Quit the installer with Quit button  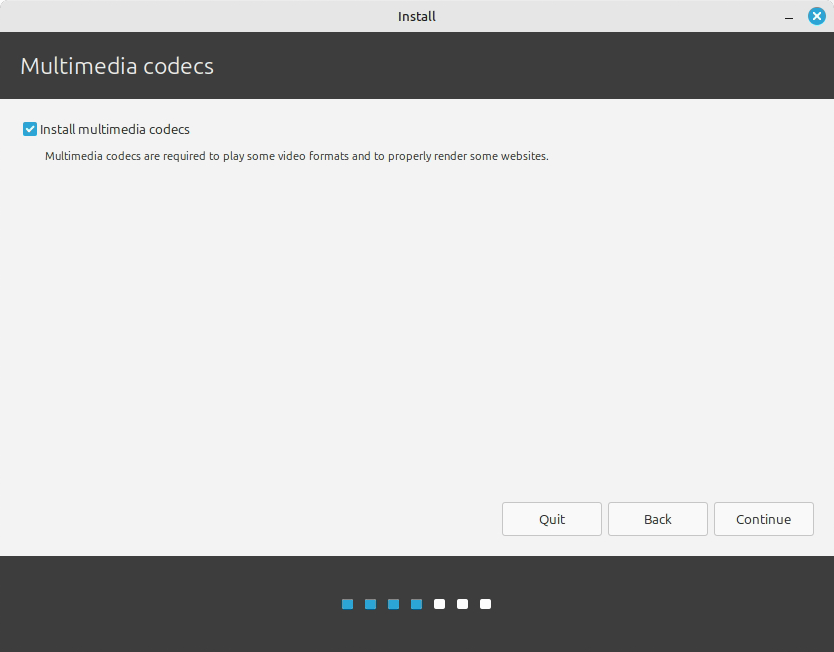pos(551,519)
